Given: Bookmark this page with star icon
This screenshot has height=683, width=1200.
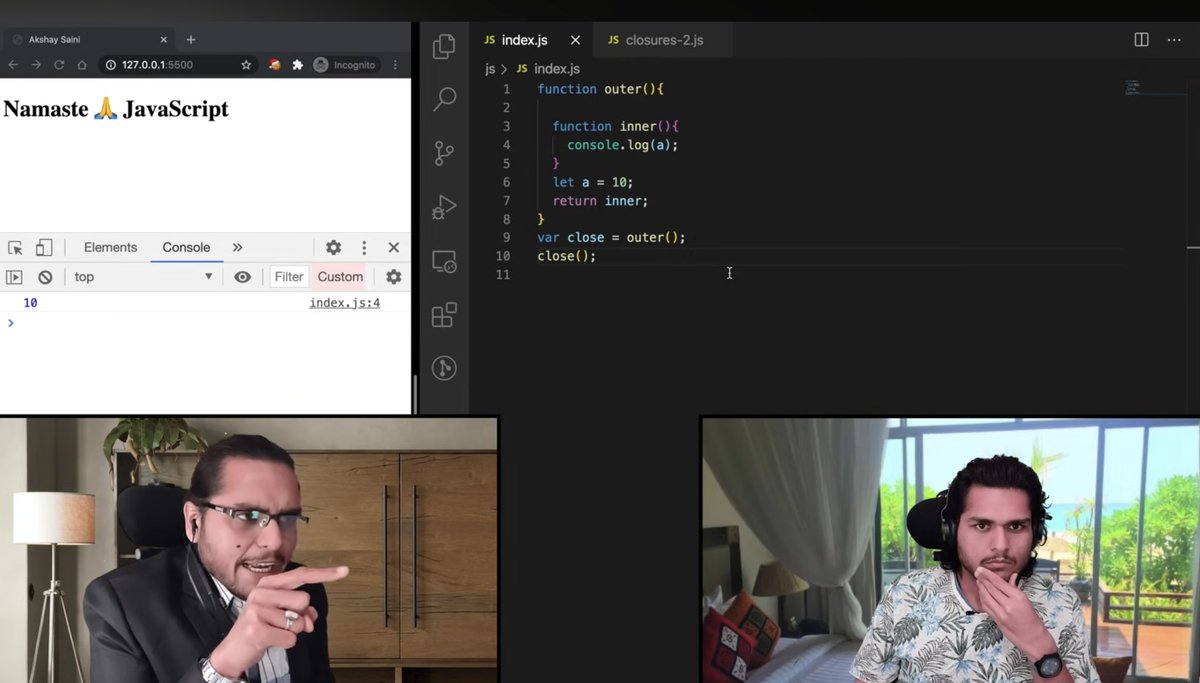Looking at the screenshot, I should point(246,65).
